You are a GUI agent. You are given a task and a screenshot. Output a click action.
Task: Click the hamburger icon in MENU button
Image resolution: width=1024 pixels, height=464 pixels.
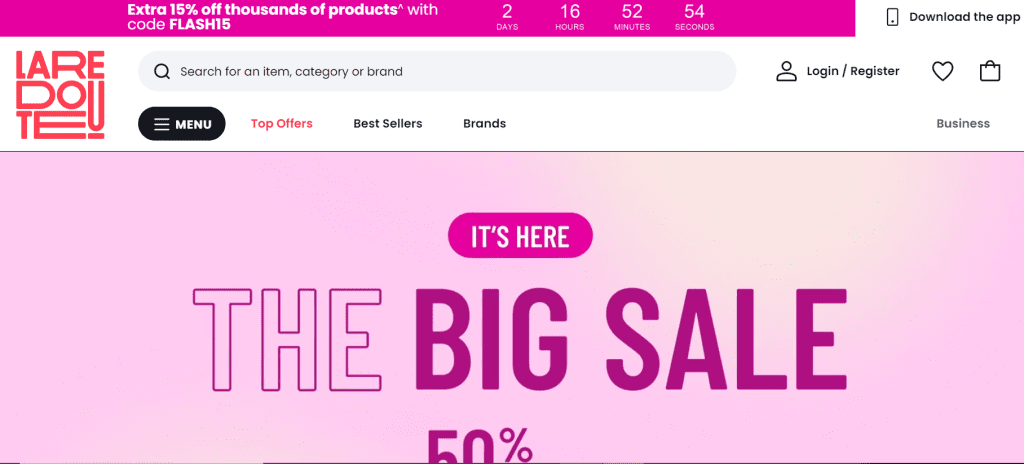click(161, 124)
